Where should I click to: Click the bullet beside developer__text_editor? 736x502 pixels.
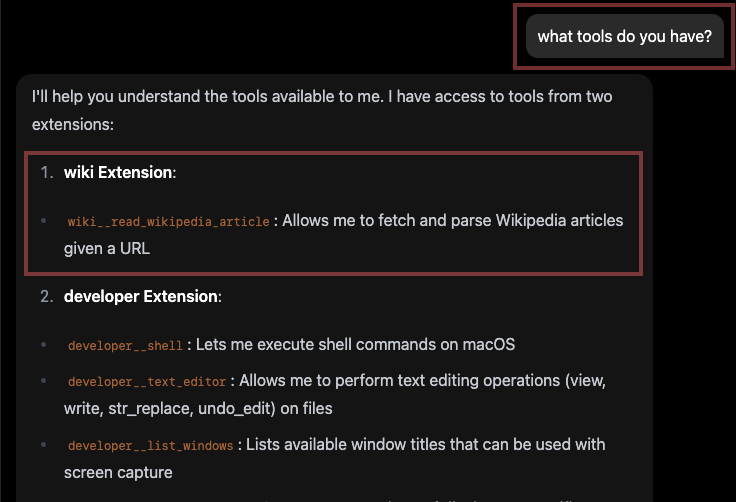[x=44, y=382]
